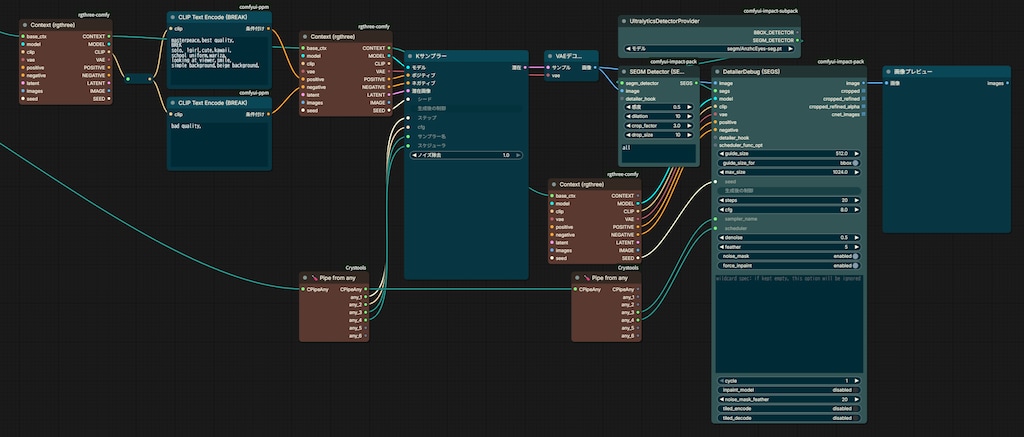The height and width of the screenshot is (437, 1024).
Task: Collapse the 画像プレビュー node title dot
Action: pyautogui.click(x=889, y=71)
